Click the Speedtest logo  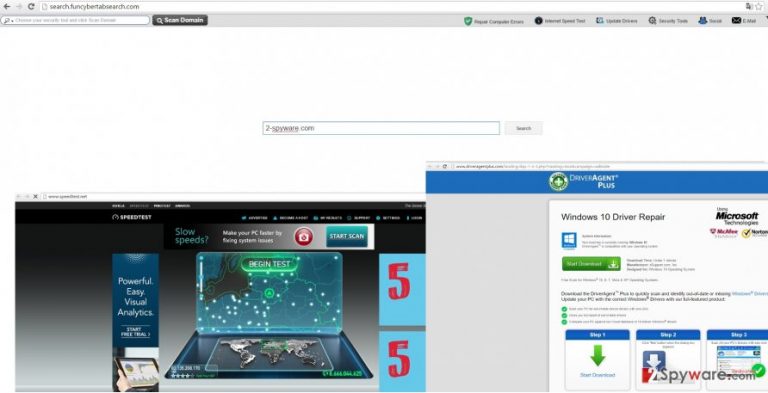(132, 217)
